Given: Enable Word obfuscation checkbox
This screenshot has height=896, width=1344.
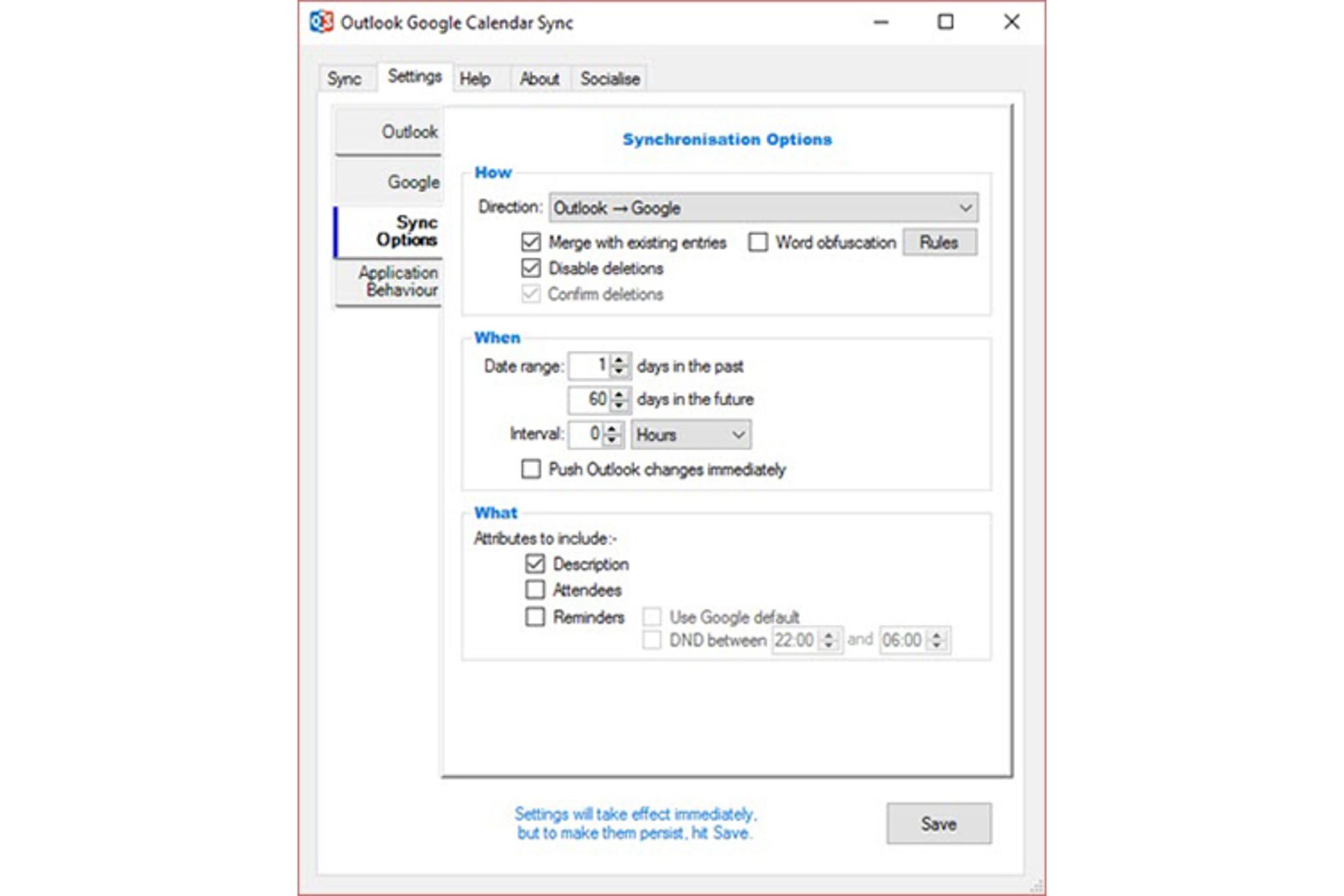Looking at the screenshot, I should (757, 242).
